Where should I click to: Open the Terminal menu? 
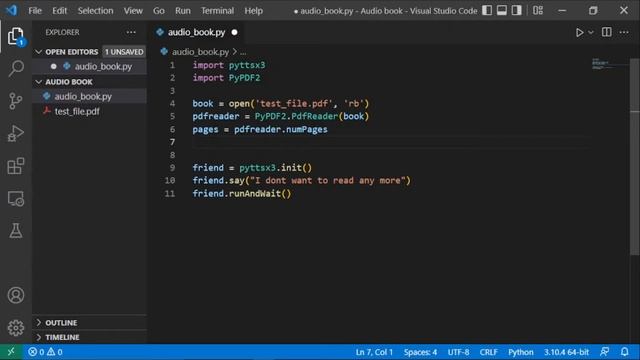coord(217,11)
